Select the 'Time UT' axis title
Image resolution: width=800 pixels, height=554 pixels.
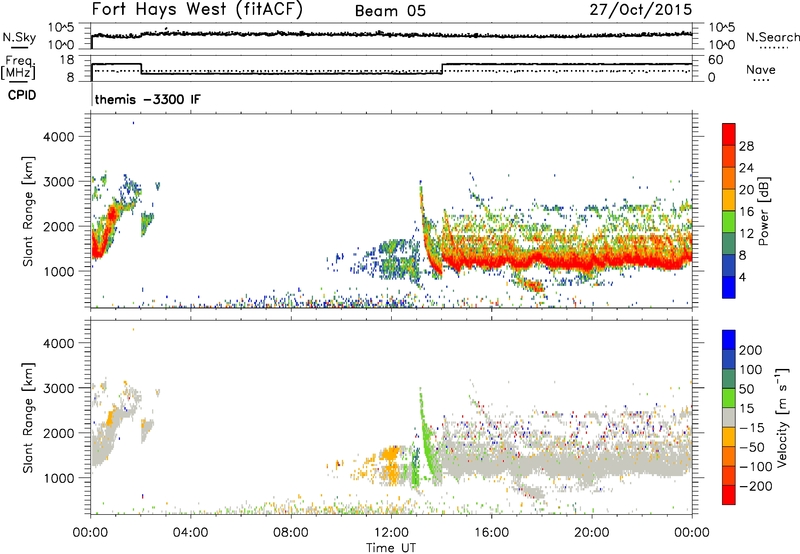(x=391, y=548)
